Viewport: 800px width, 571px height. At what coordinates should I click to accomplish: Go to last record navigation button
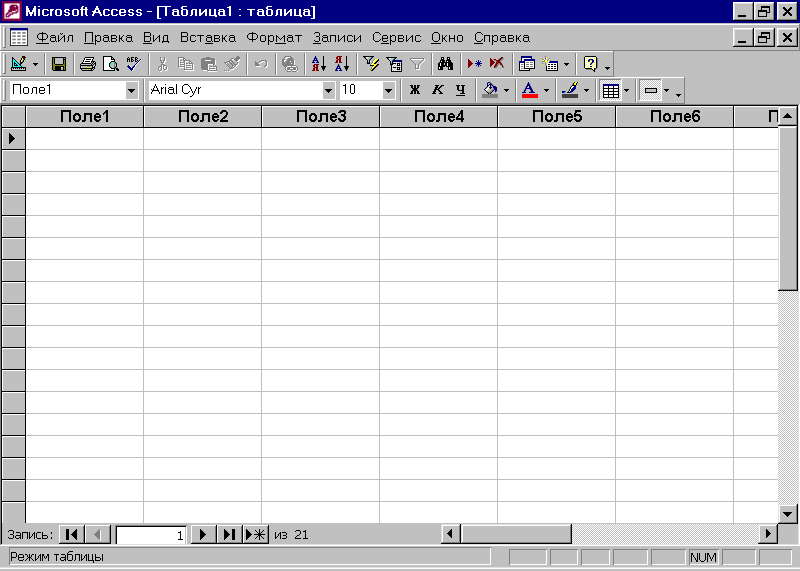coord(229,534)
